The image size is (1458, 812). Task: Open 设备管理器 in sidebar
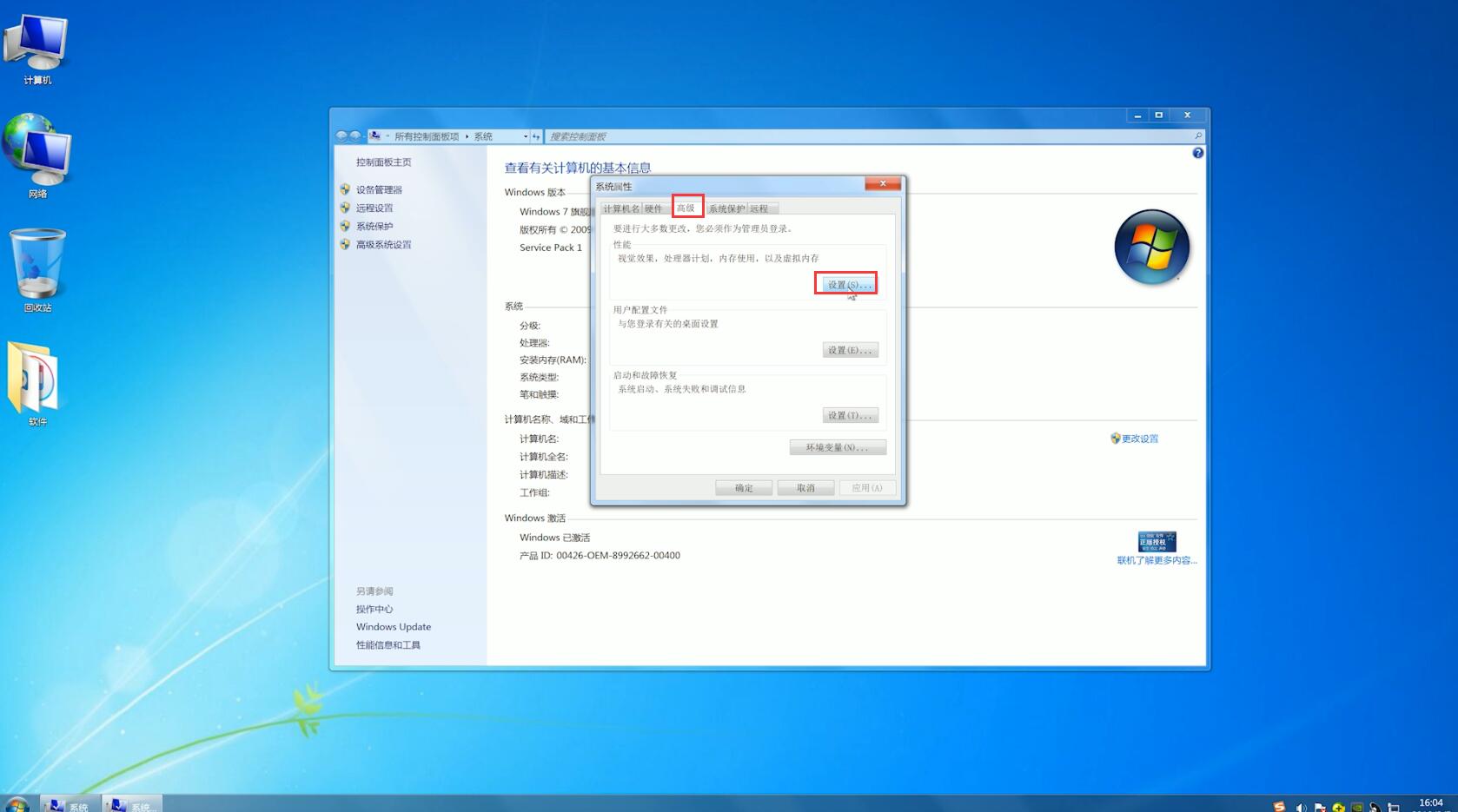pos(379,189)
